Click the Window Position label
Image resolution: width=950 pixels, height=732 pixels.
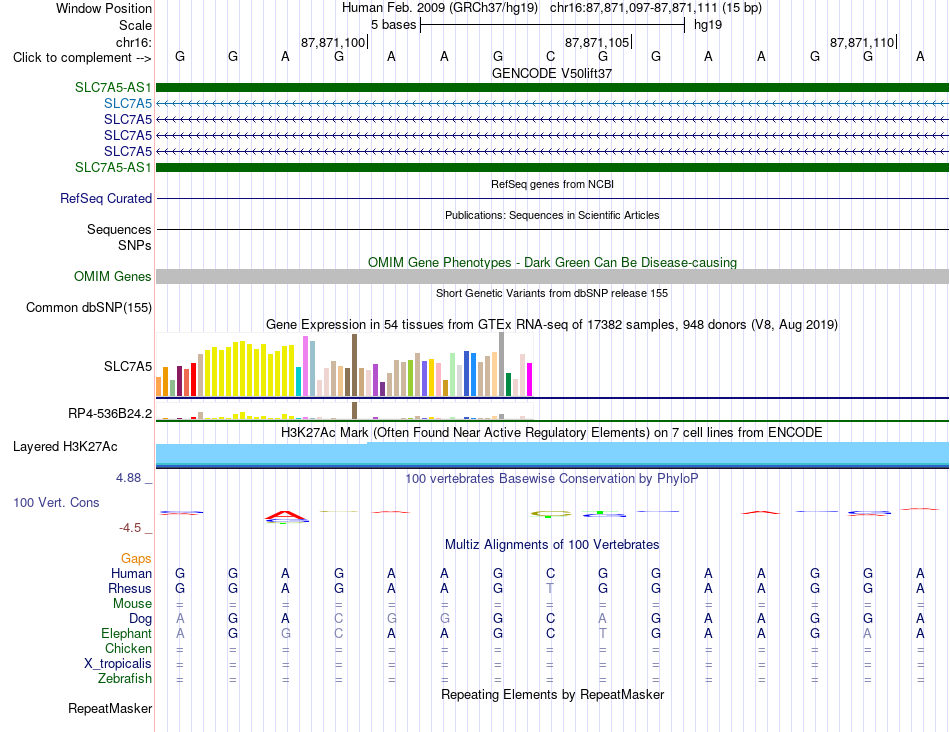click(x=104, y=8)
